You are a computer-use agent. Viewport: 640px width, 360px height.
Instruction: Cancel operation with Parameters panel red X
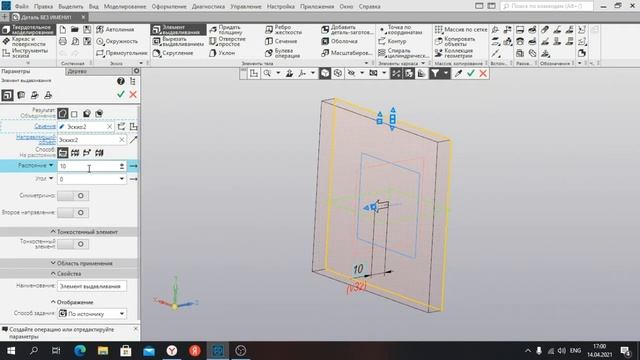[133, 94]
